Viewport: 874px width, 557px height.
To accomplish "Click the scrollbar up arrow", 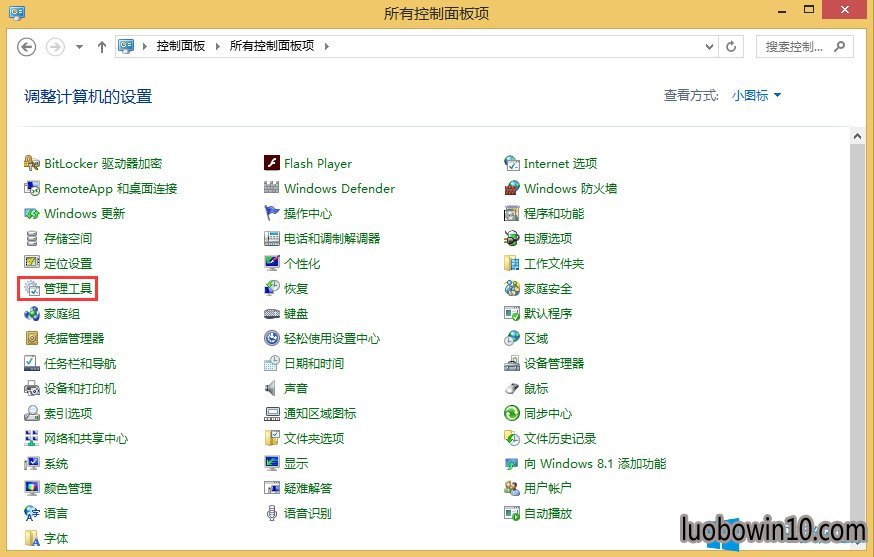I will (857, 136).
